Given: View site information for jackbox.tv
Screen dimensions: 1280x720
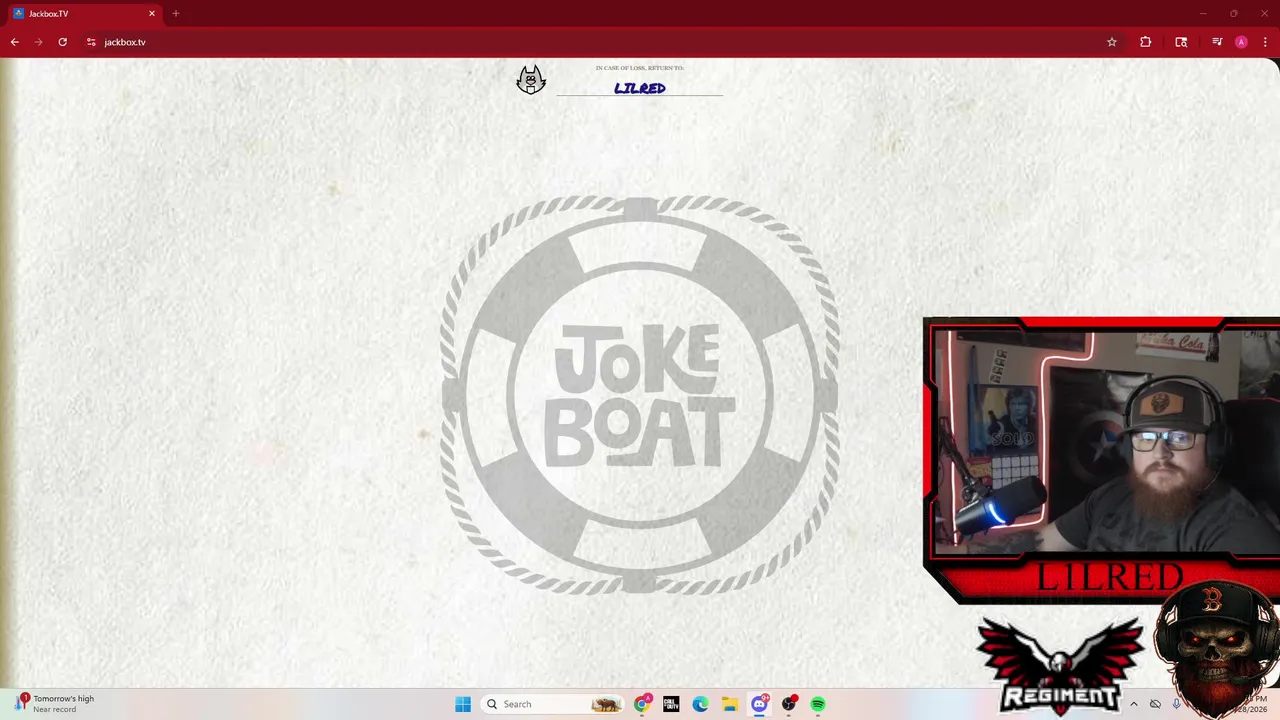Looking at the screenshot, I should (x=91, y=42).
